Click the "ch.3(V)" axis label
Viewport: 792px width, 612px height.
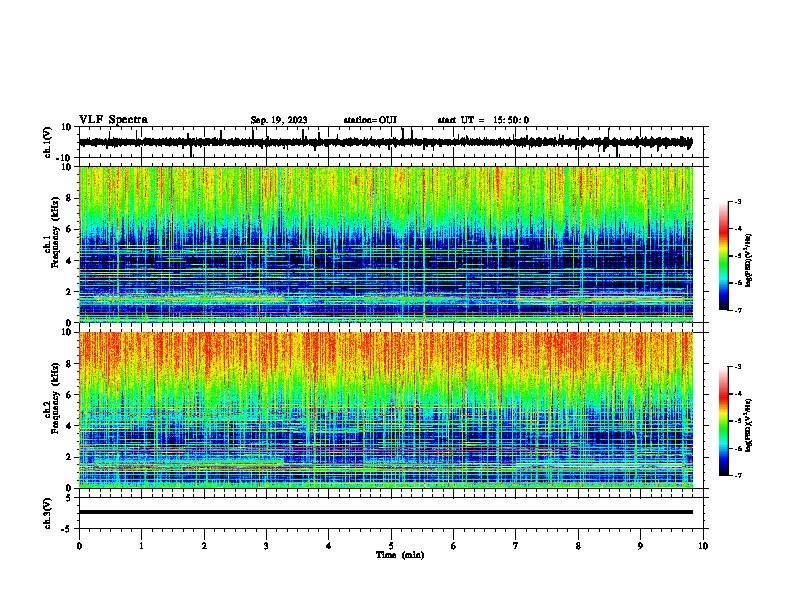click(x=48, y=513)
